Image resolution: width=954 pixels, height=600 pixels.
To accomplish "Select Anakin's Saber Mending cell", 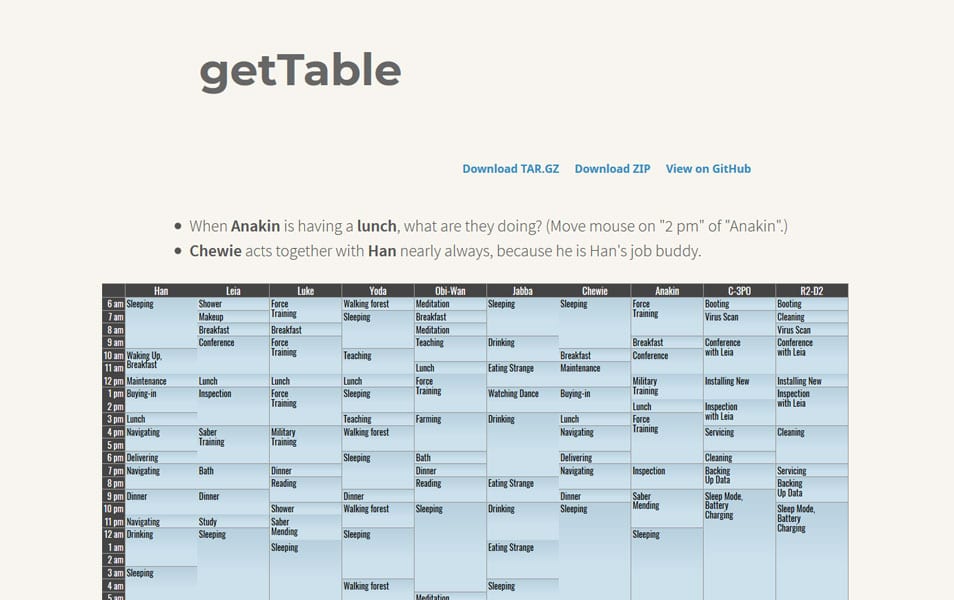I will point(667,508).
